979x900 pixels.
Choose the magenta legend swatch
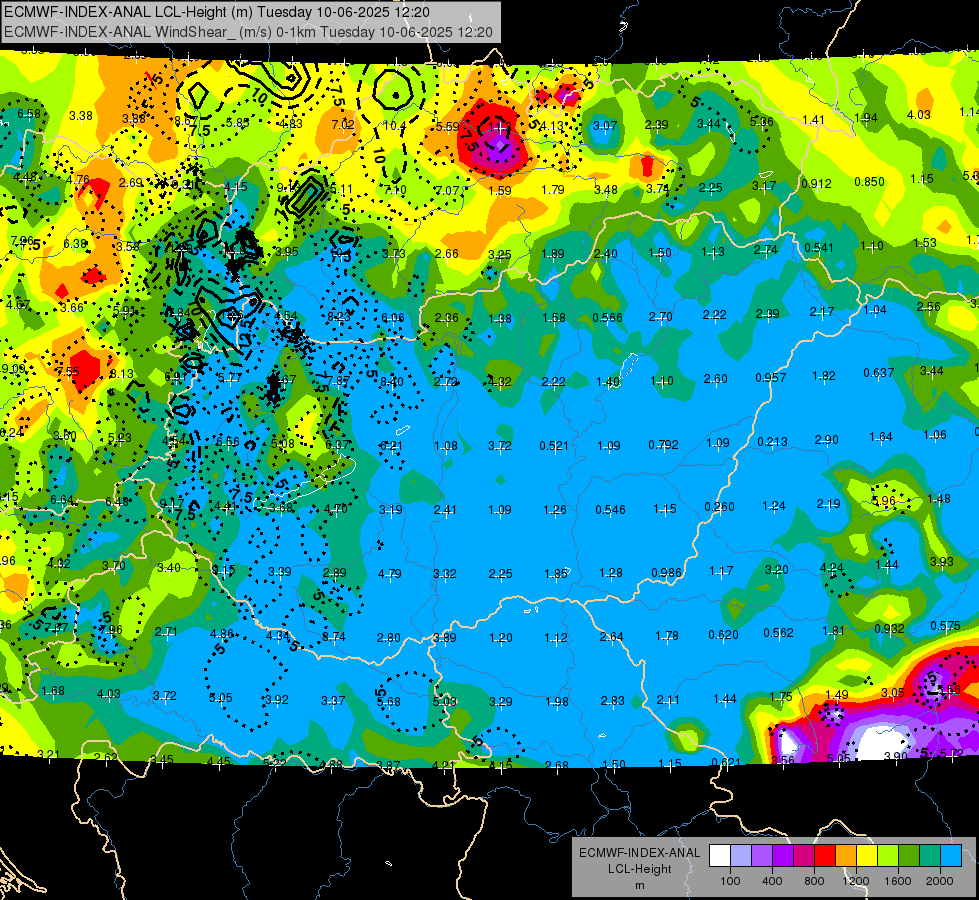pos(804,856)
